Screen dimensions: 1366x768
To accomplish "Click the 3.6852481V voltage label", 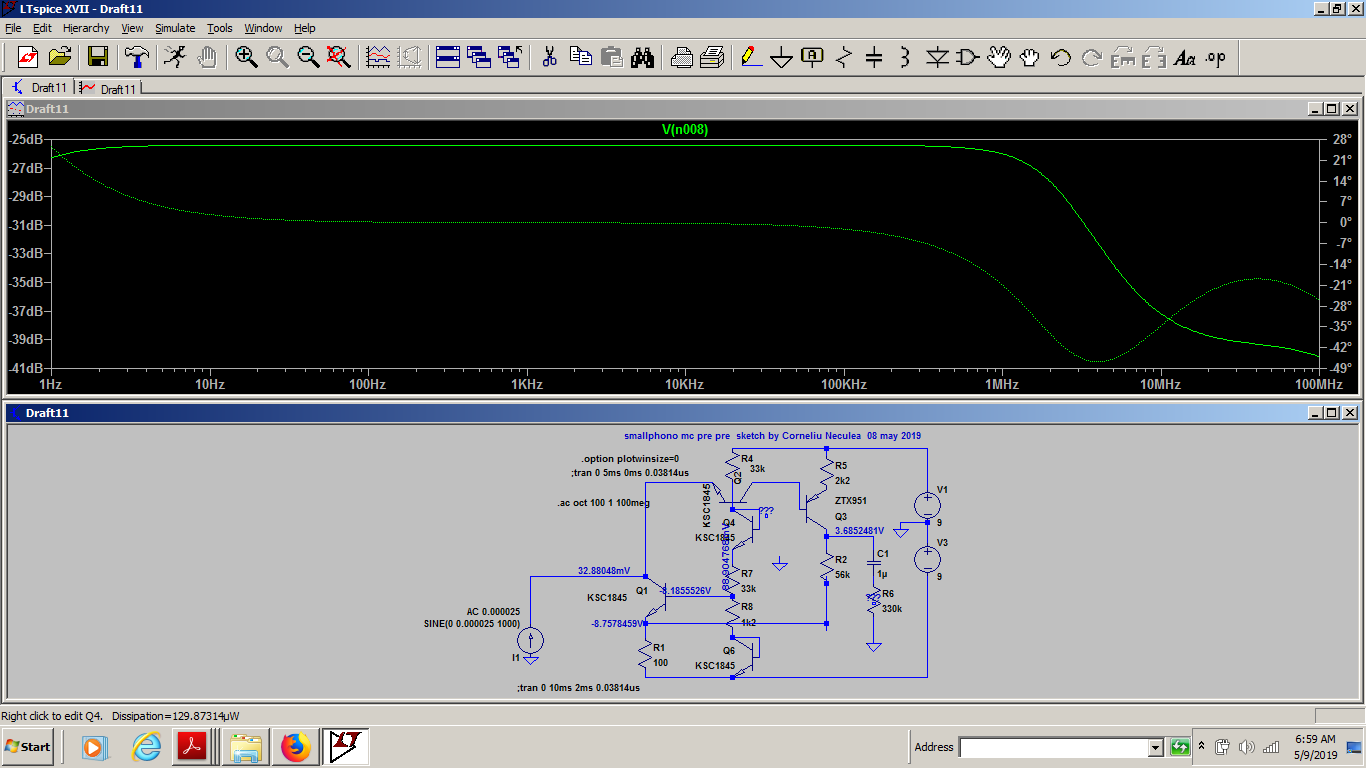I will tap(859, 530).
